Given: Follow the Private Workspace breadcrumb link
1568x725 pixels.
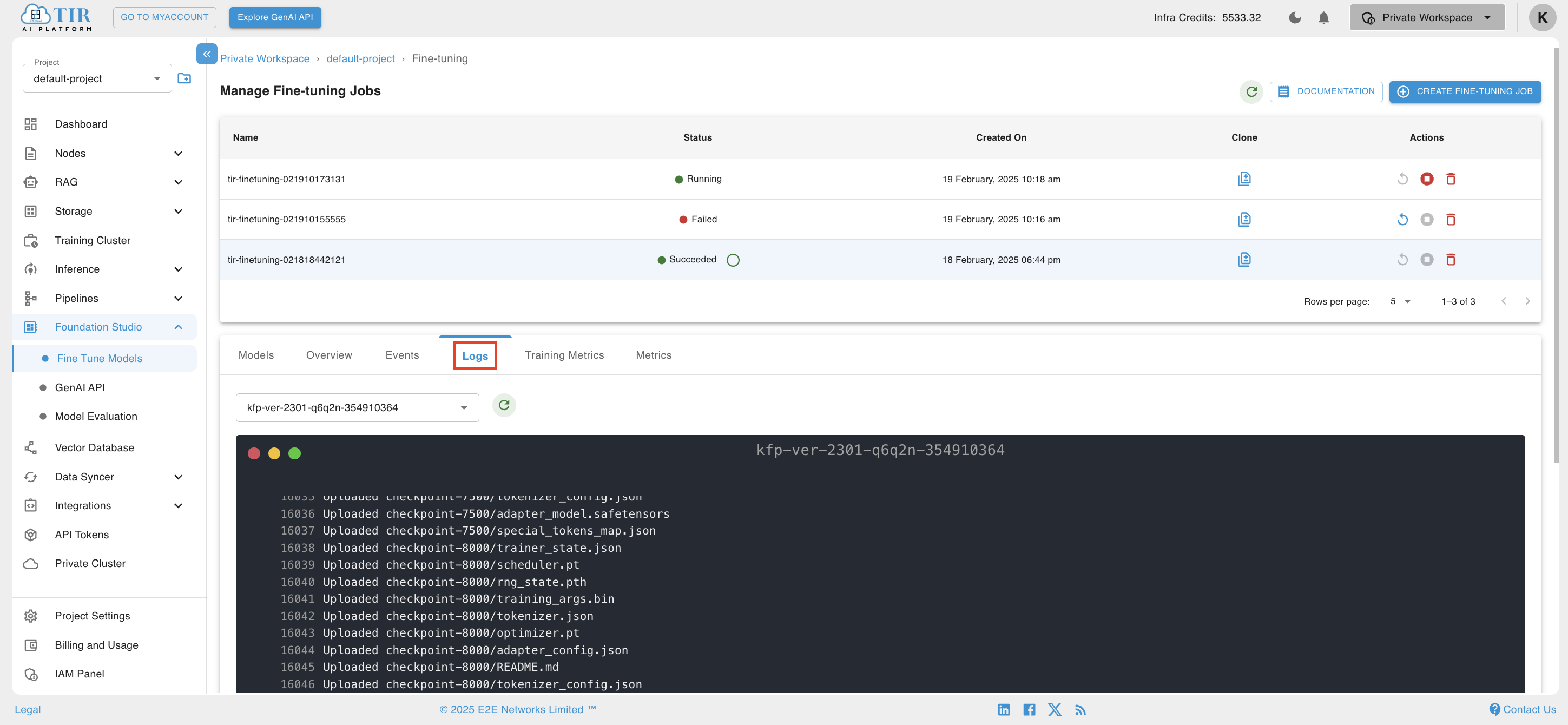Looking at the screenshot, I should point(264,58).
